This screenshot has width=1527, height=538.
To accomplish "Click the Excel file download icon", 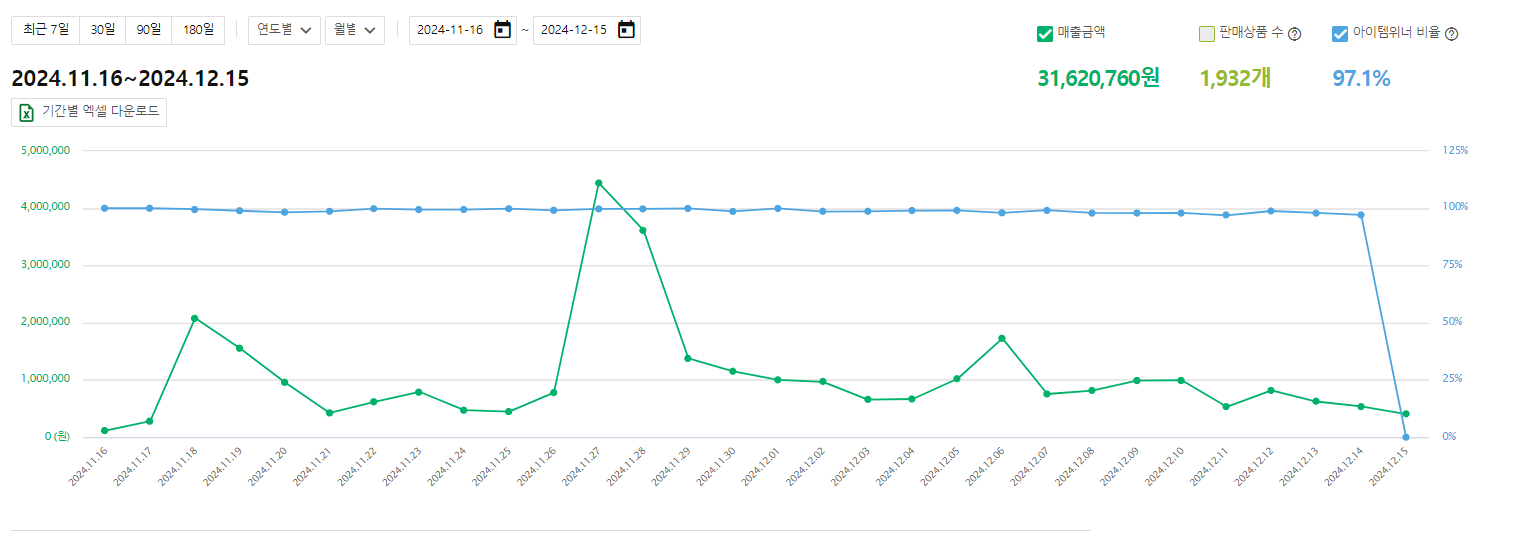I will 27,112.
